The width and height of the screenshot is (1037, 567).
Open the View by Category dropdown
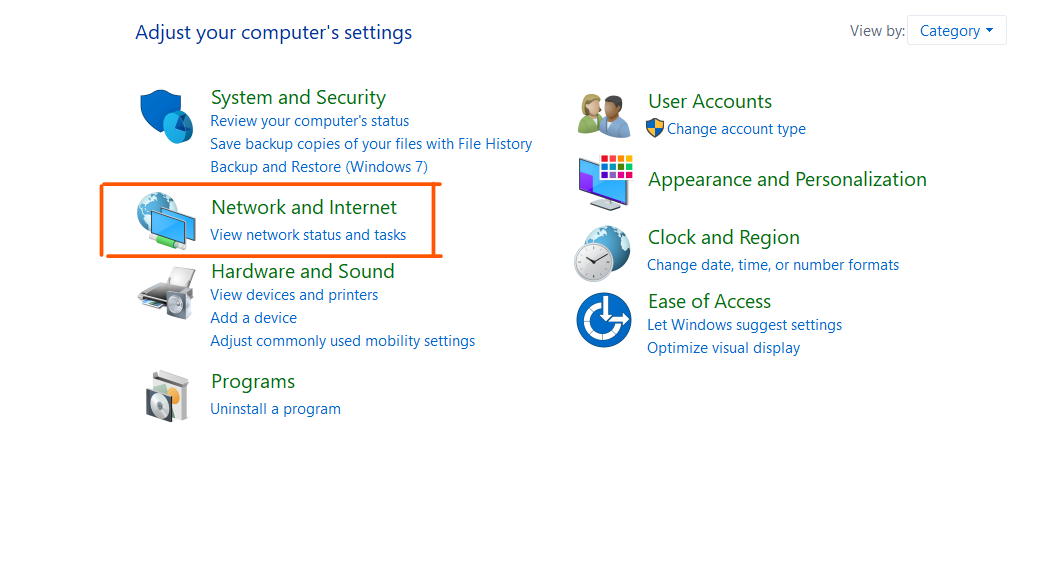pyautogui.click(x=956, y=31)
